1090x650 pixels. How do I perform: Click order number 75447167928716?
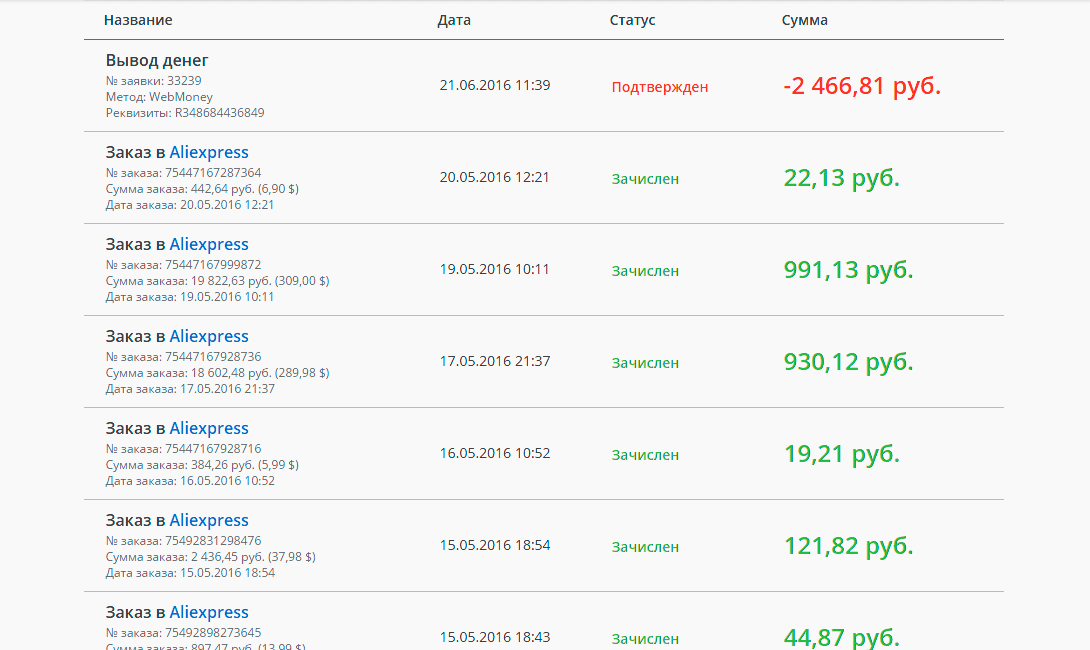click(x=184, y=448)
